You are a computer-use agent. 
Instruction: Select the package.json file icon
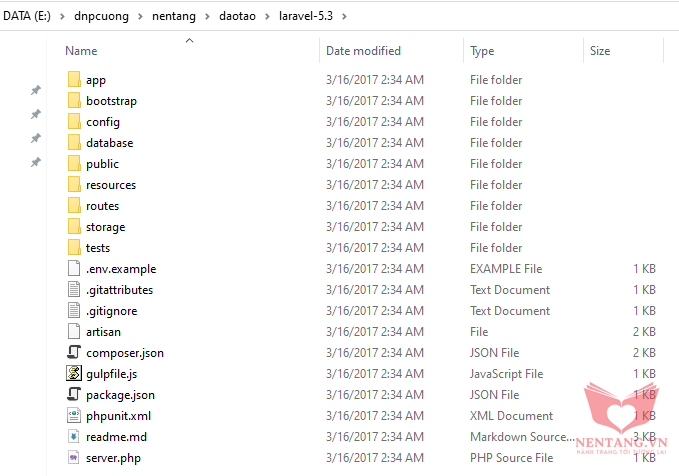click(x=73, y=395)
